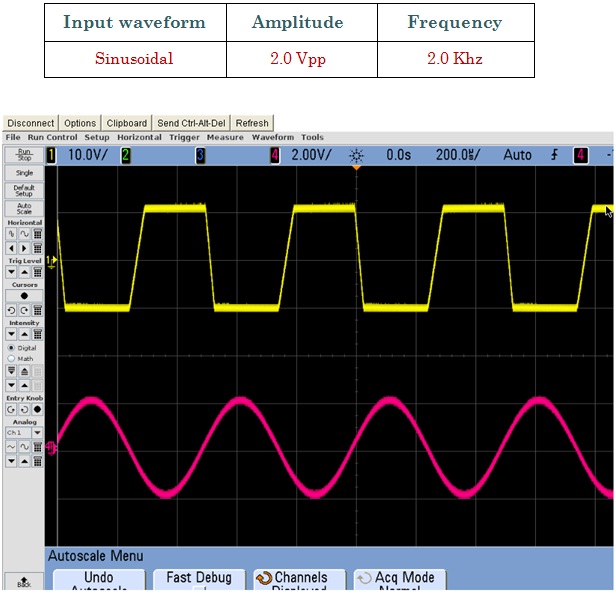Click the 200.0µs/ timebase readout
The image size is (616, 592).
(458, 155)
